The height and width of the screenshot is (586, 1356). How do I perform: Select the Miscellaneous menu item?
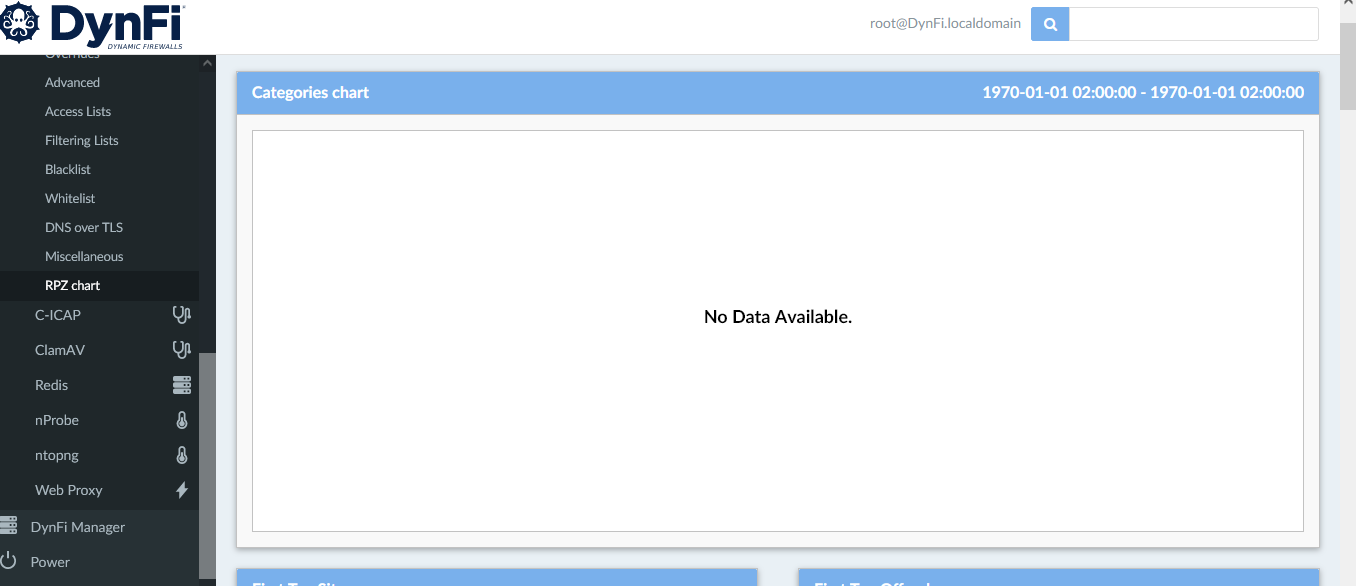point(84,256)
